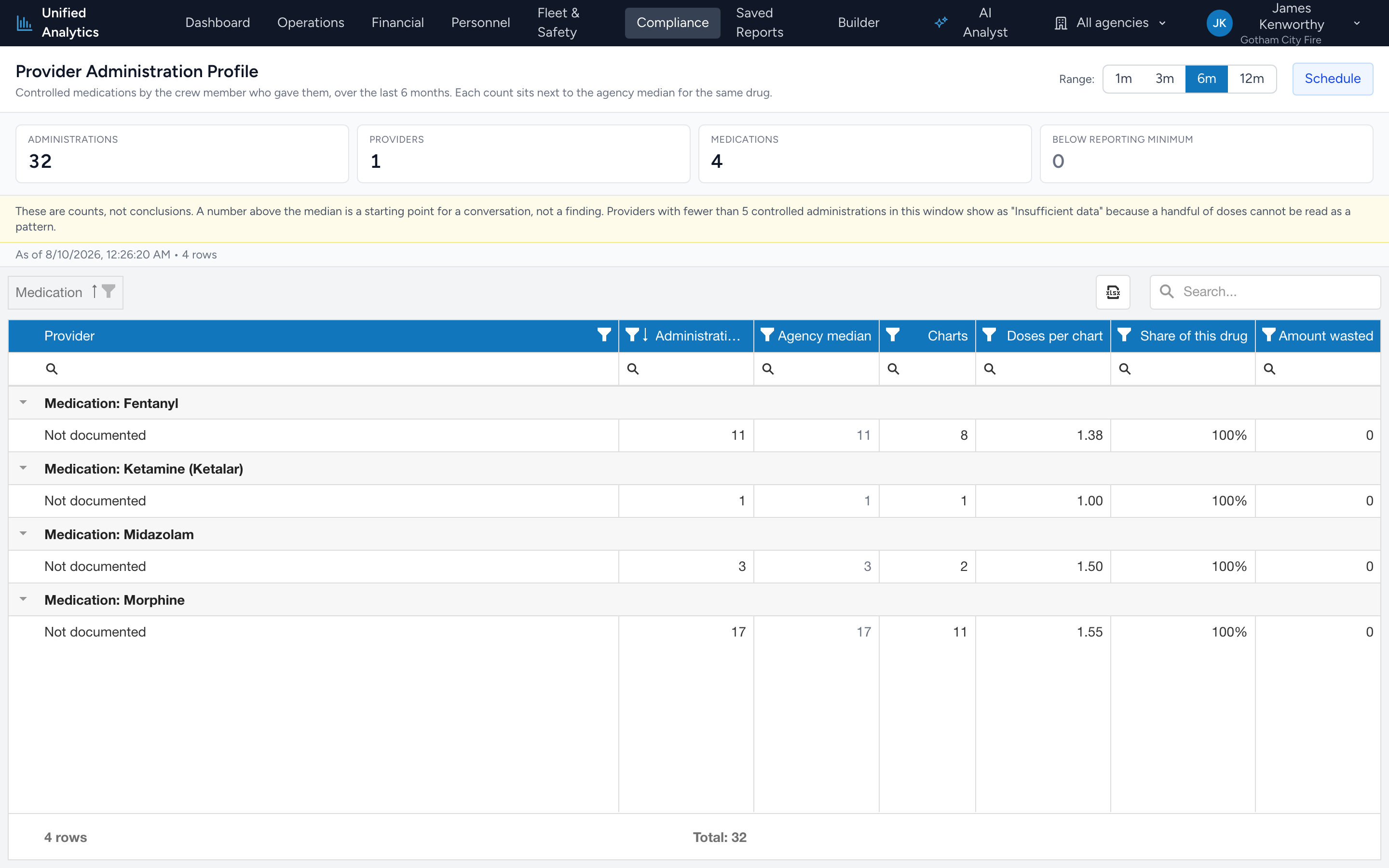The height and width of the screenshot is (868, 1389).
Task: Select the 3m range option
Action: point(1165,79)
